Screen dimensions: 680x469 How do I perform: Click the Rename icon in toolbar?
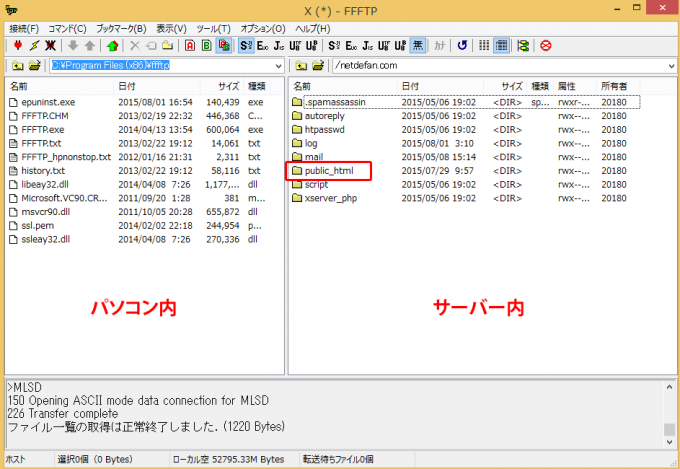point(151,45)
